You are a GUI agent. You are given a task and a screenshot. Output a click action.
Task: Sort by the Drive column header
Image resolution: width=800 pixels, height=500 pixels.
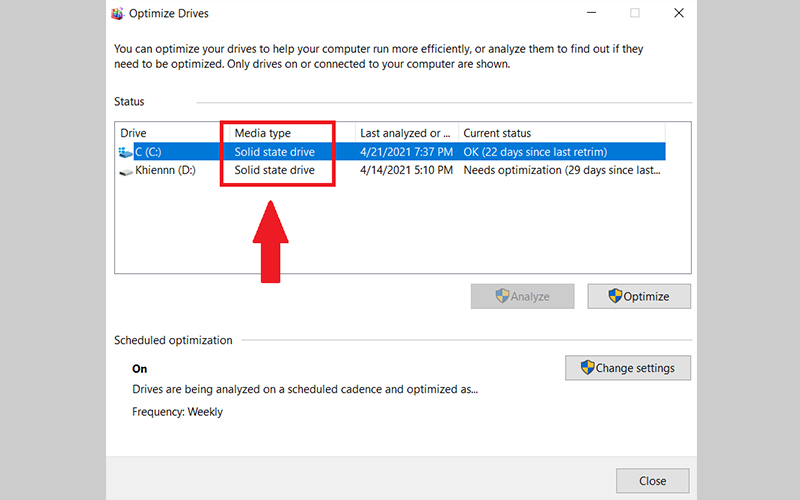tap(133, 133)
